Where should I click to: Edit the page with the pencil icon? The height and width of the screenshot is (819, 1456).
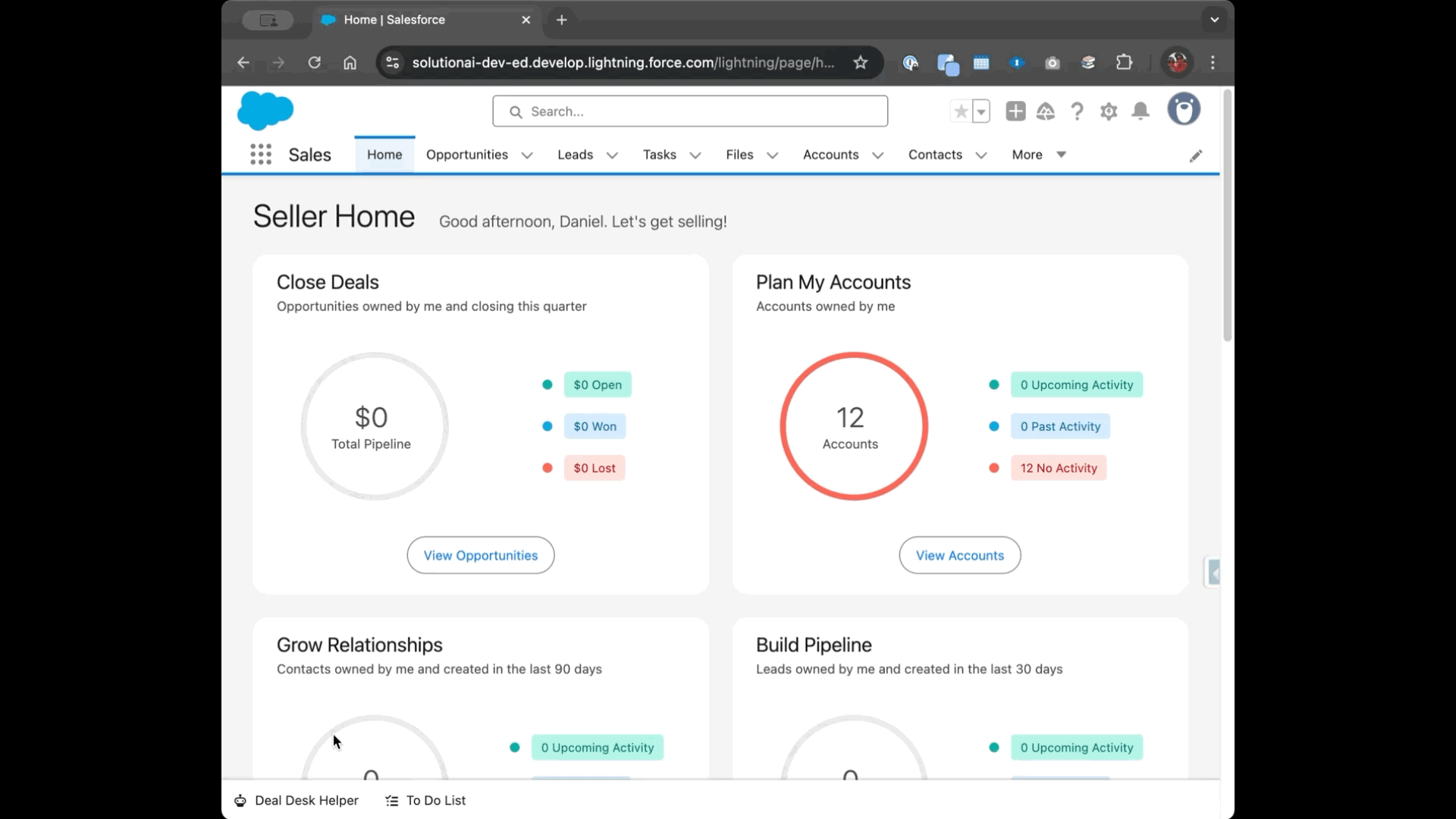point(1196,155)
